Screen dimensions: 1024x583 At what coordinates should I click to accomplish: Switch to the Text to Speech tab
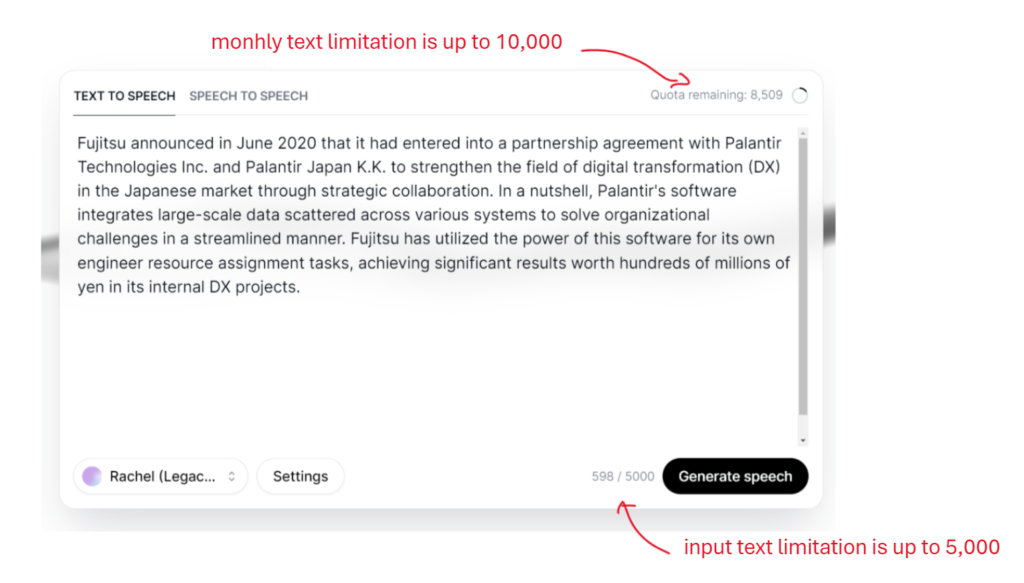tap(124, 96)
